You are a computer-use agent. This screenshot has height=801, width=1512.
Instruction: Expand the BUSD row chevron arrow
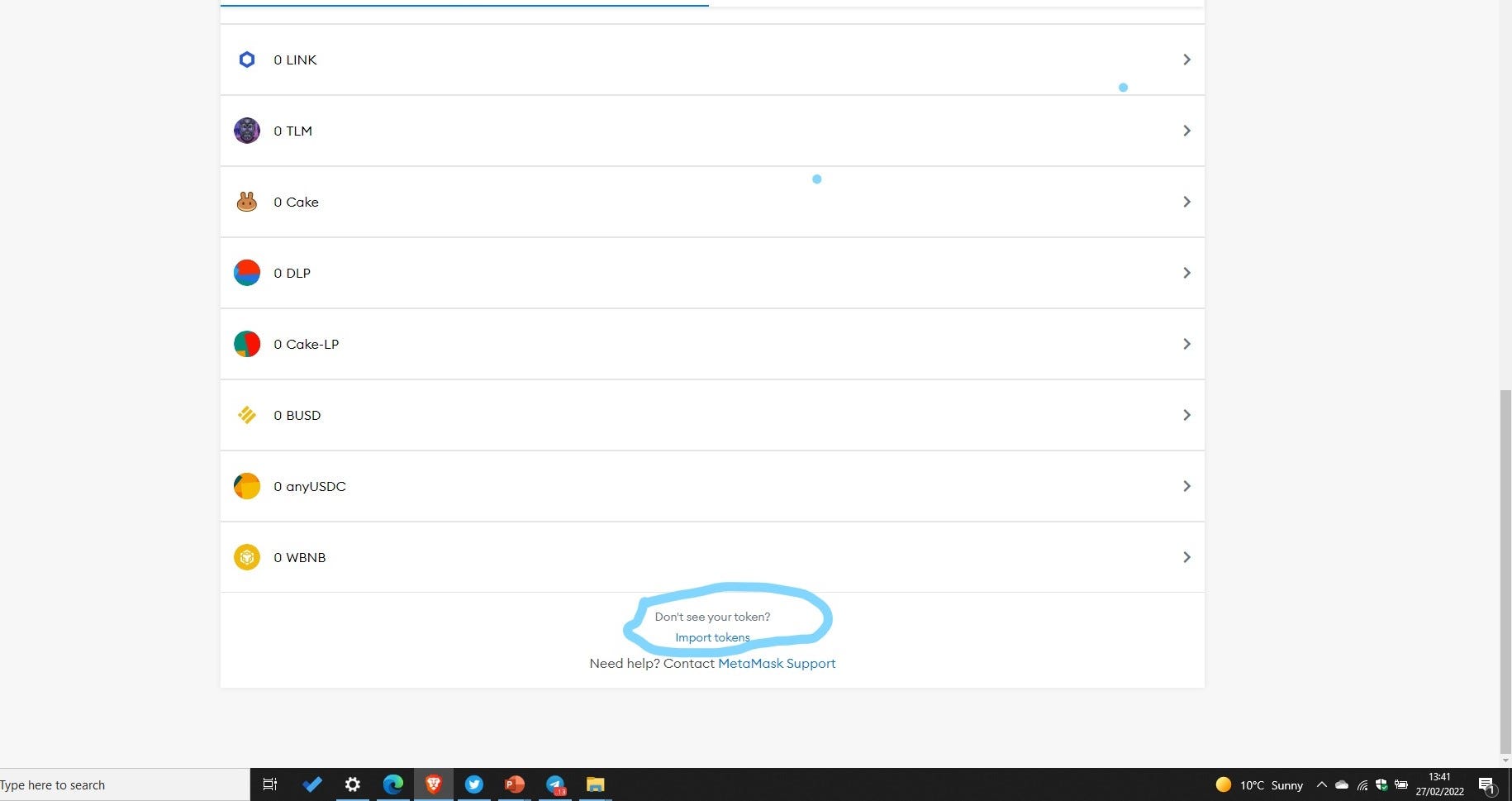1186,415
